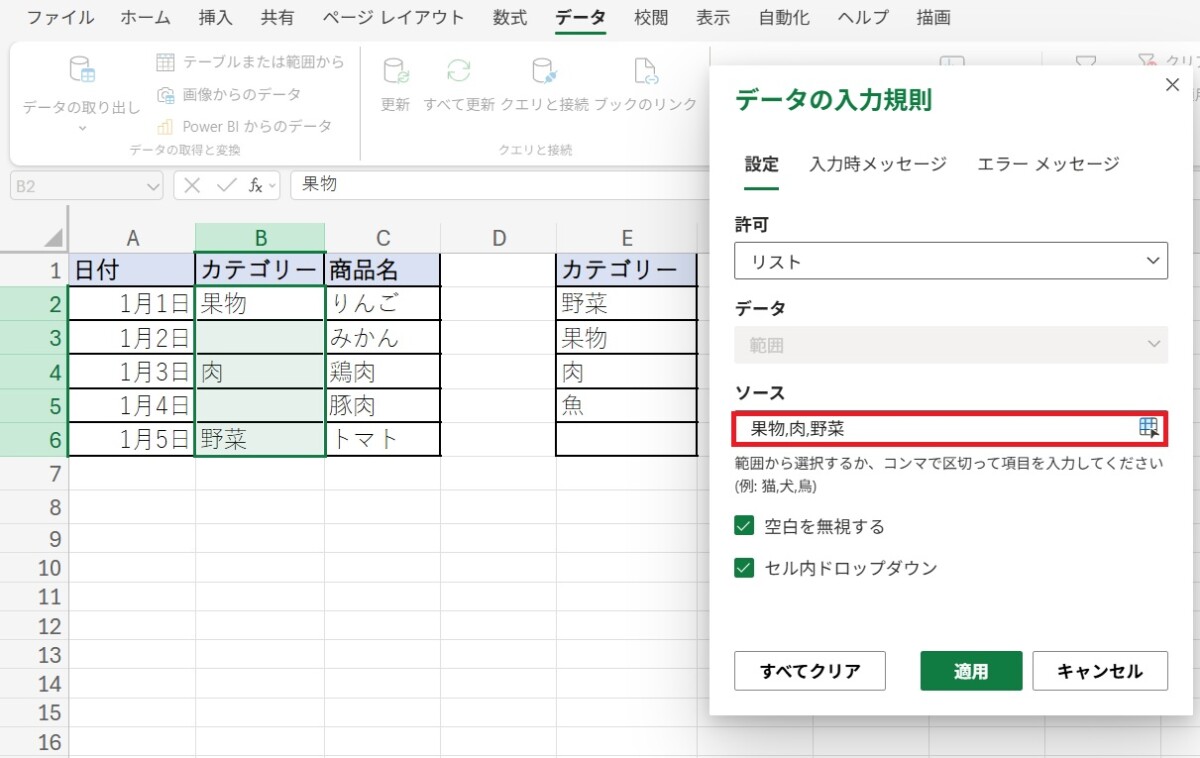Open the 数式 ribbon tab
This screenshot has height=758, width=1200.
tap(510, 18)
